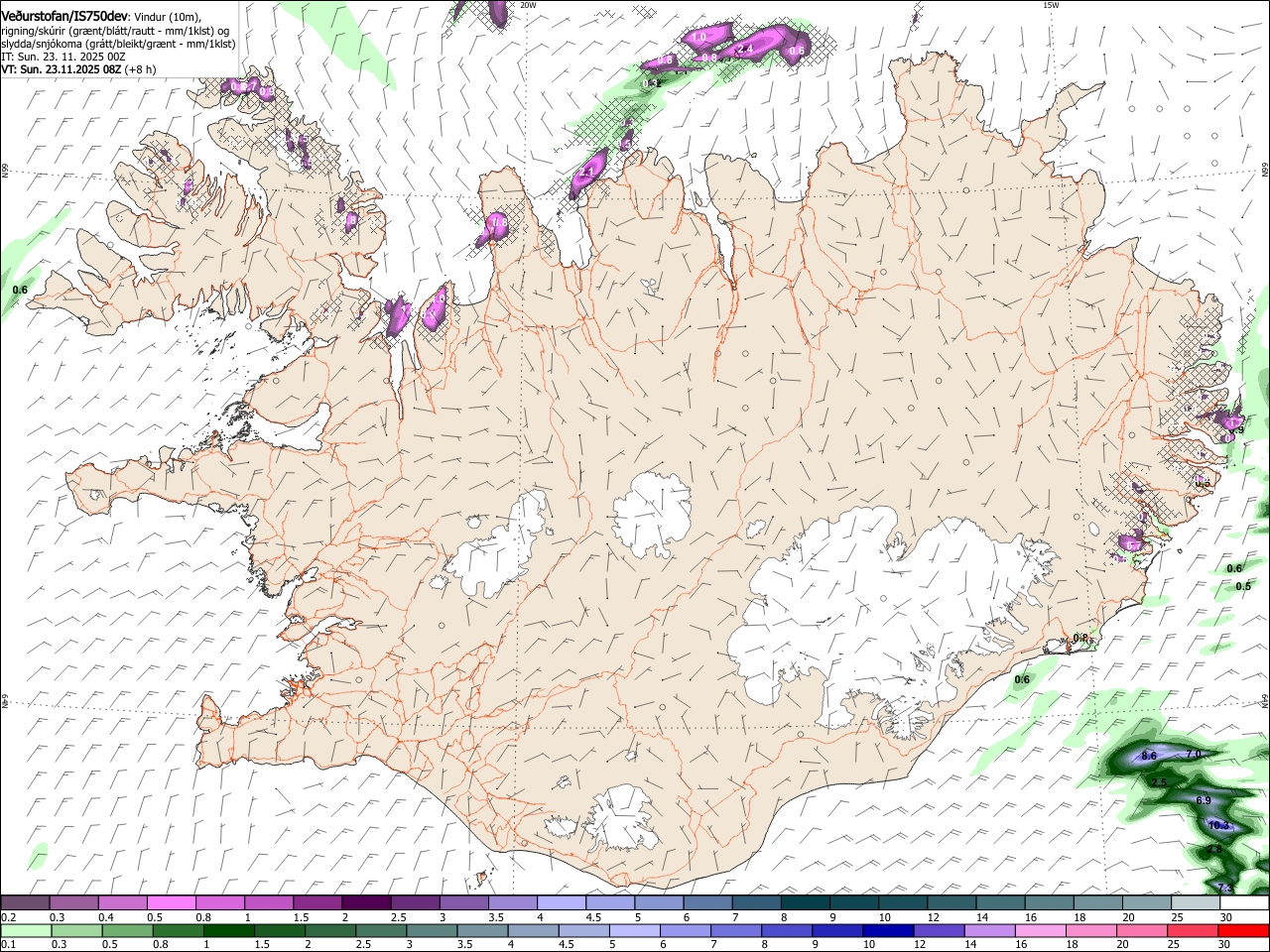
Task: Click the dark teal 8 snow legend swatch
Action: [x=806, y=902]
